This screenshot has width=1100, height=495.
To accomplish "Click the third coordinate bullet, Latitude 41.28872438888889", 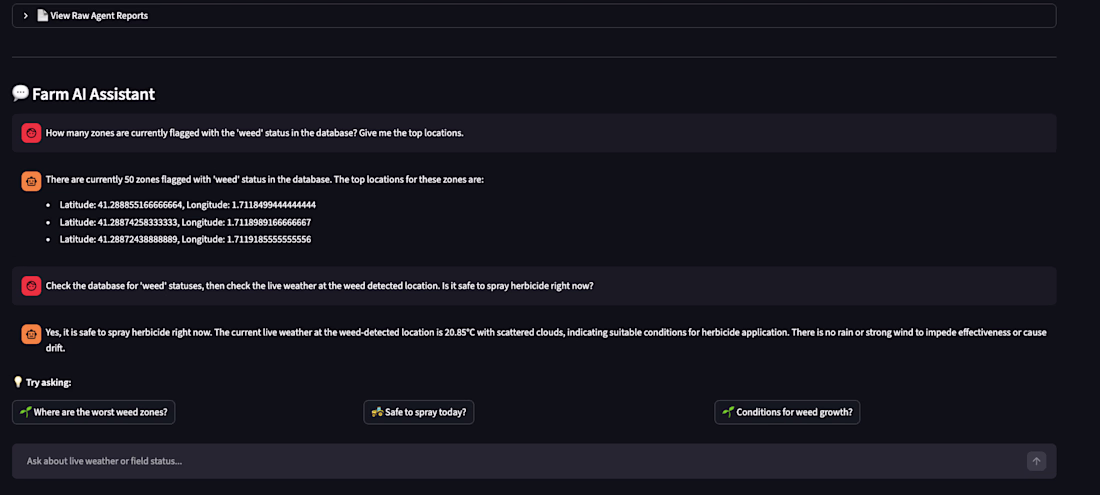I will tap(185, 240).
